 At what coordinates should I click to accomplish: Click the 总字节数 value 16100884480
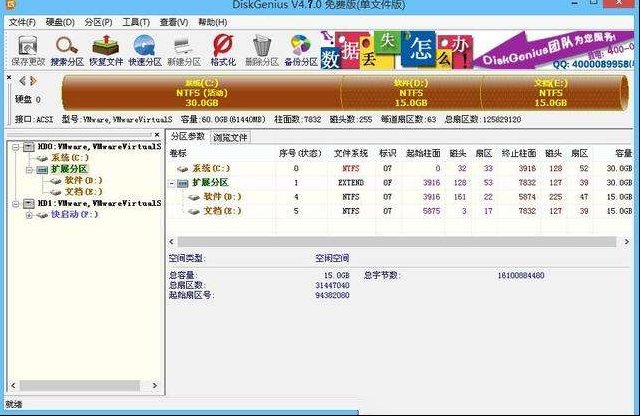(520, 276)
